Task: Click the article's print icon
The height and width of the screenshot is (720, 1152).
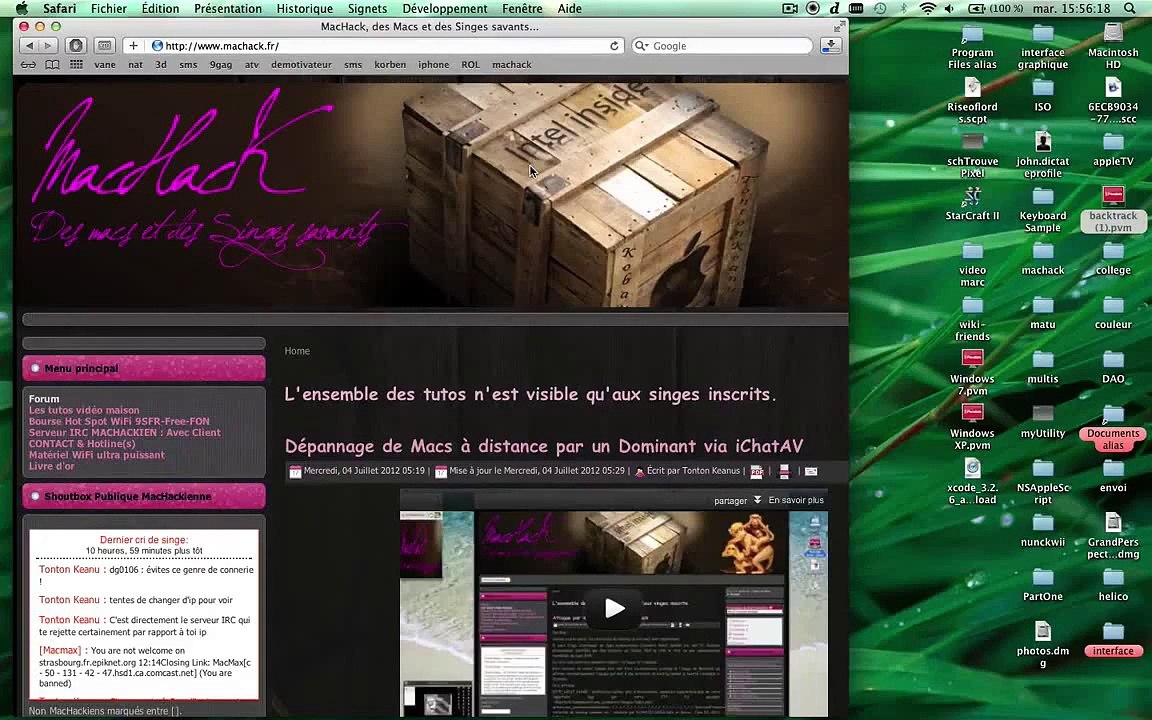Action: pyautogui.click(x=784, y=472)
